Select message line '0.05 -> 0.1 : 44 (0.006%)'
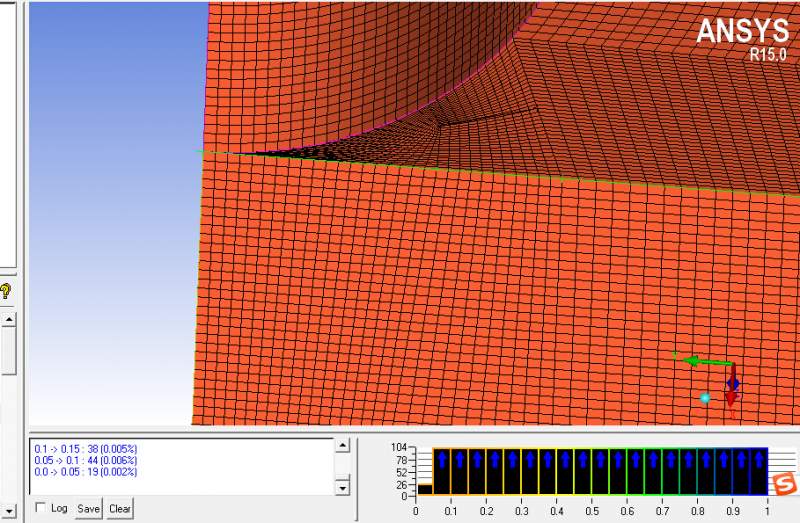Viewport: 800px width, 523px height. [86, 460]
